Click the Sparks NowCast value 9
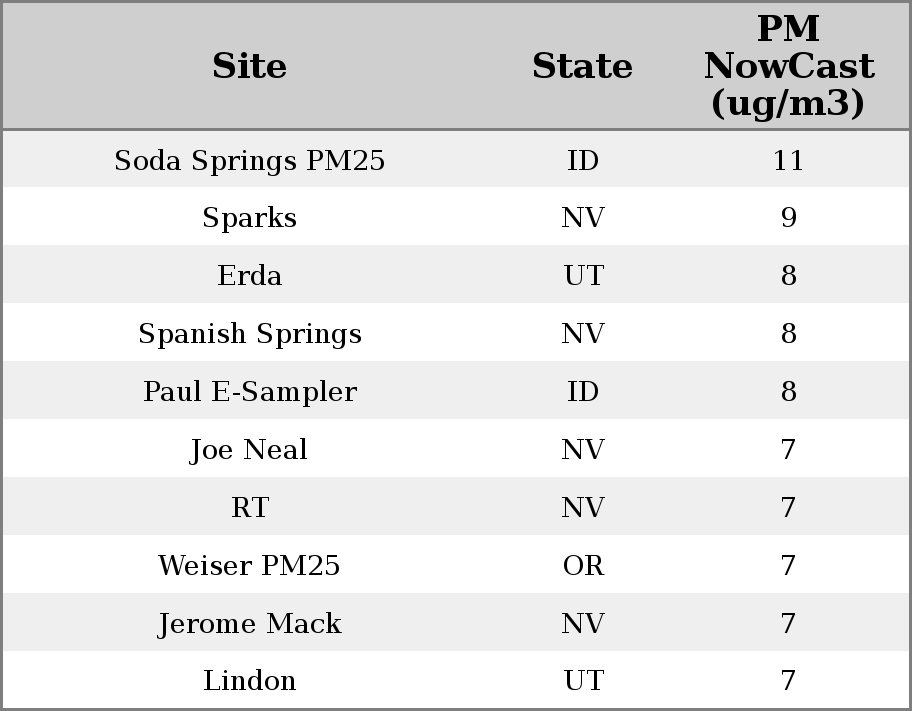The height and width of the screenshot is (711, 912). pyautogui.click(x=788, y=218)
